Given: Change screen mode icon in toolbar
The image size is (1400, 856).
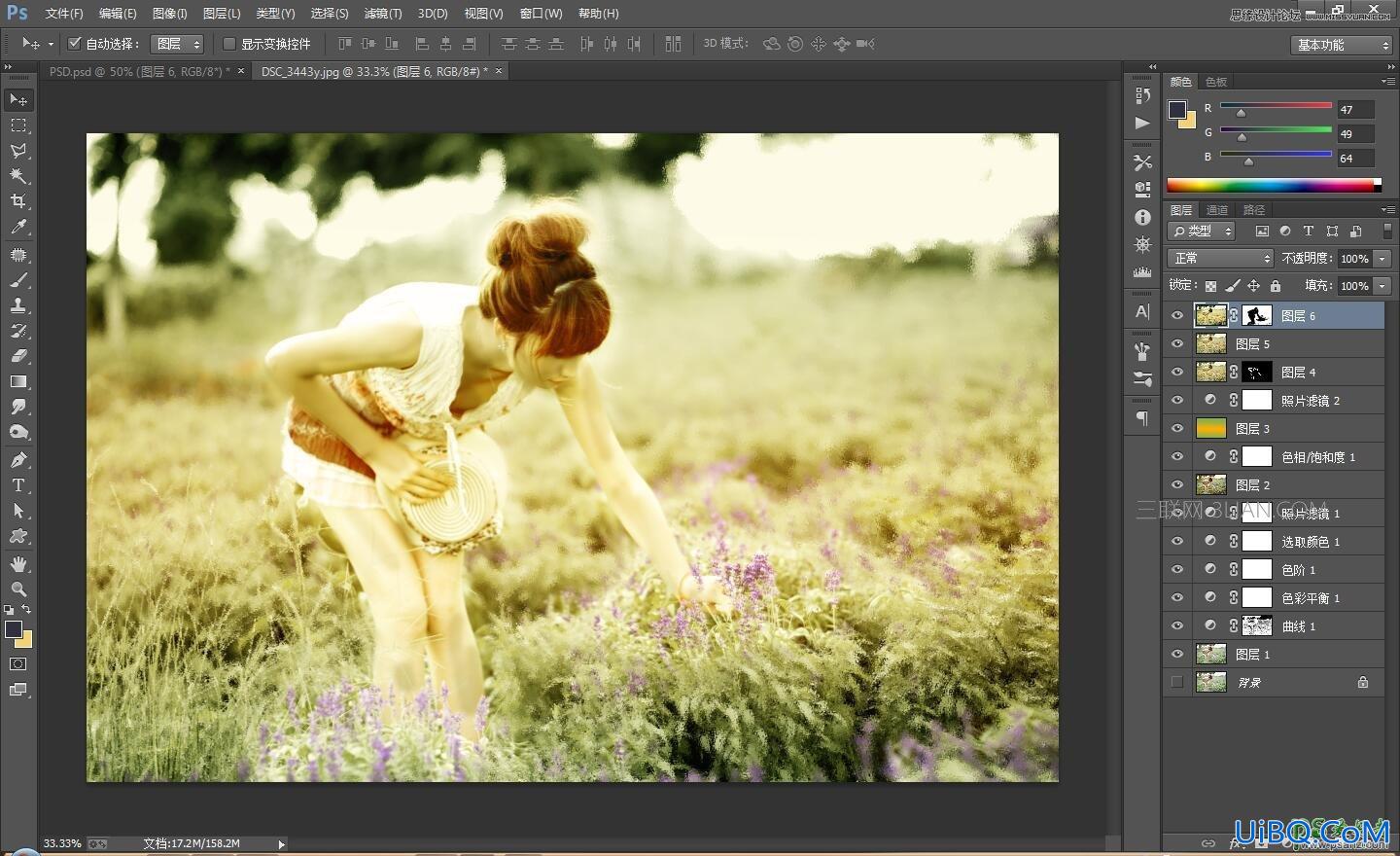Looking at the screenshot, I should pyautogui.click(x=18, y=690).
